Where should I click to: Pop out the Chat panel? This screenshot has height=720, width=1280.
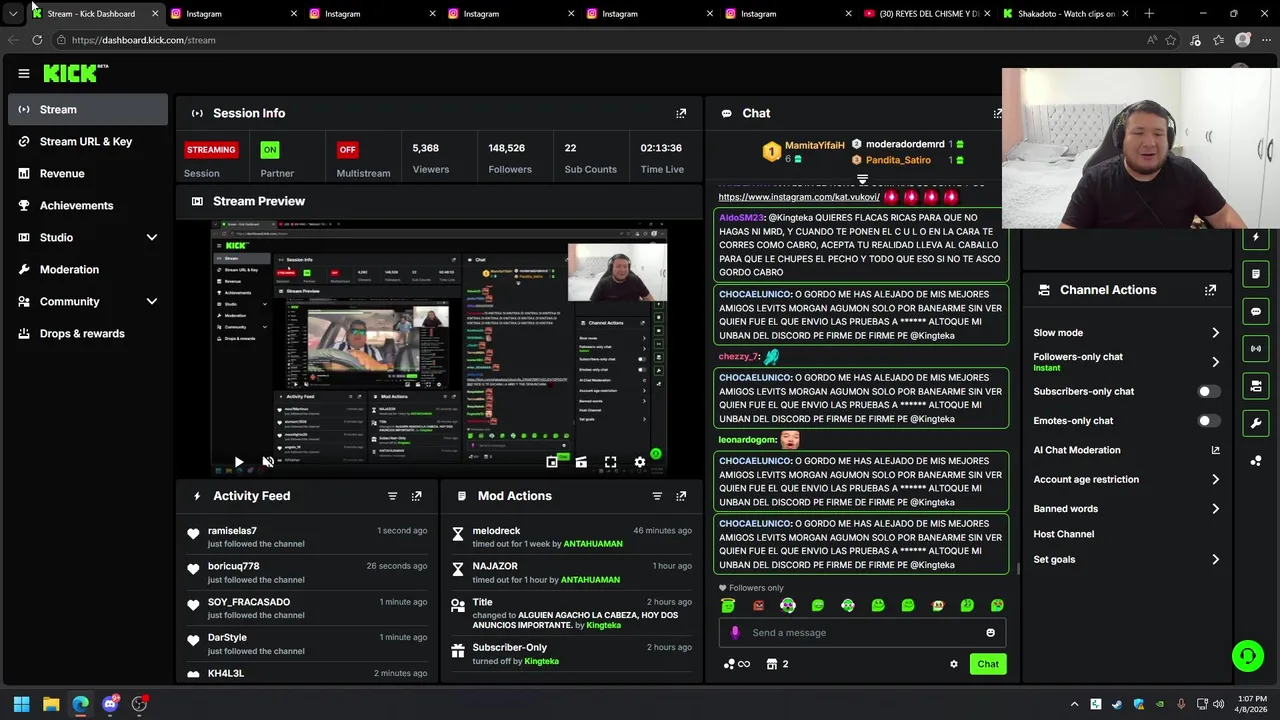997,113
